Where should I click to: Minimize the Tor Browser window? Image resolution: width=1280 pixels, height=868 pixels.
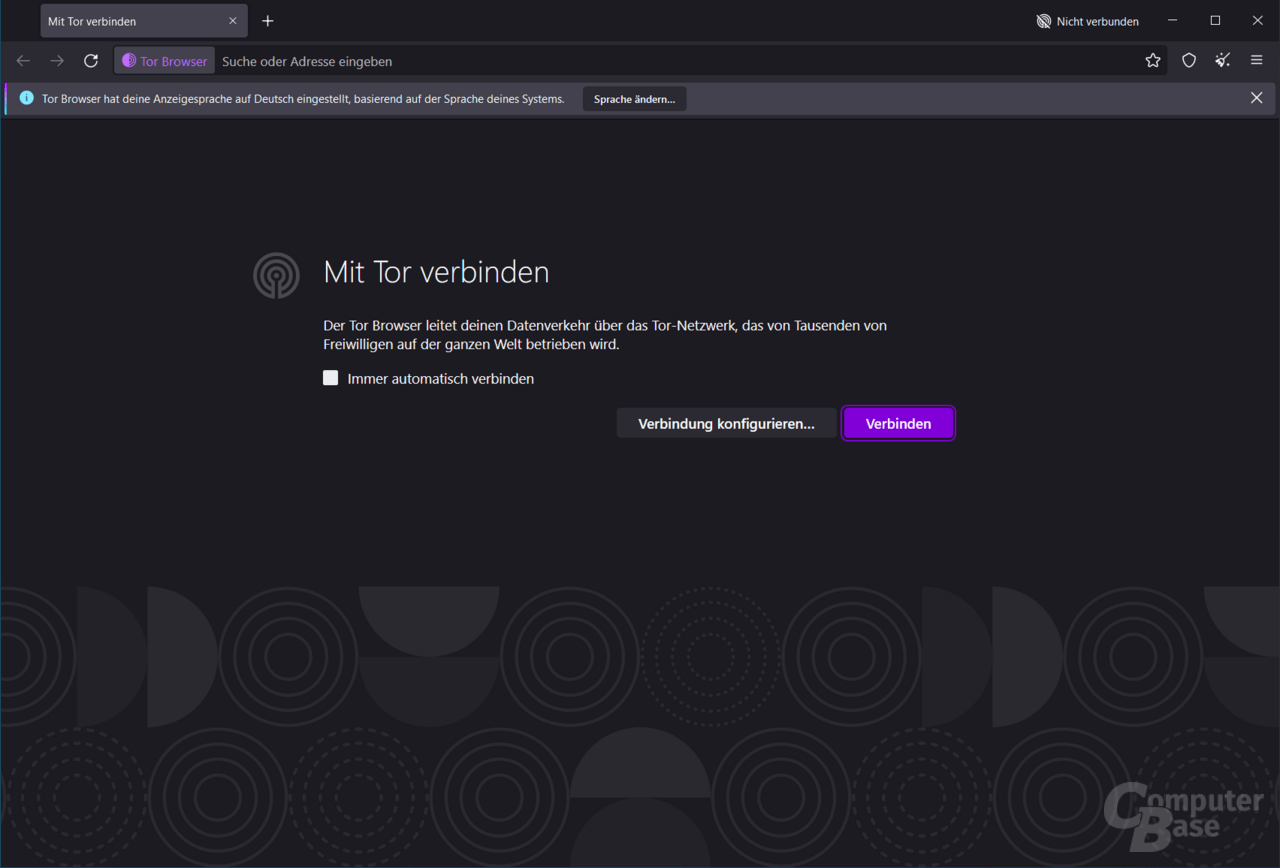click(1173, 21)
